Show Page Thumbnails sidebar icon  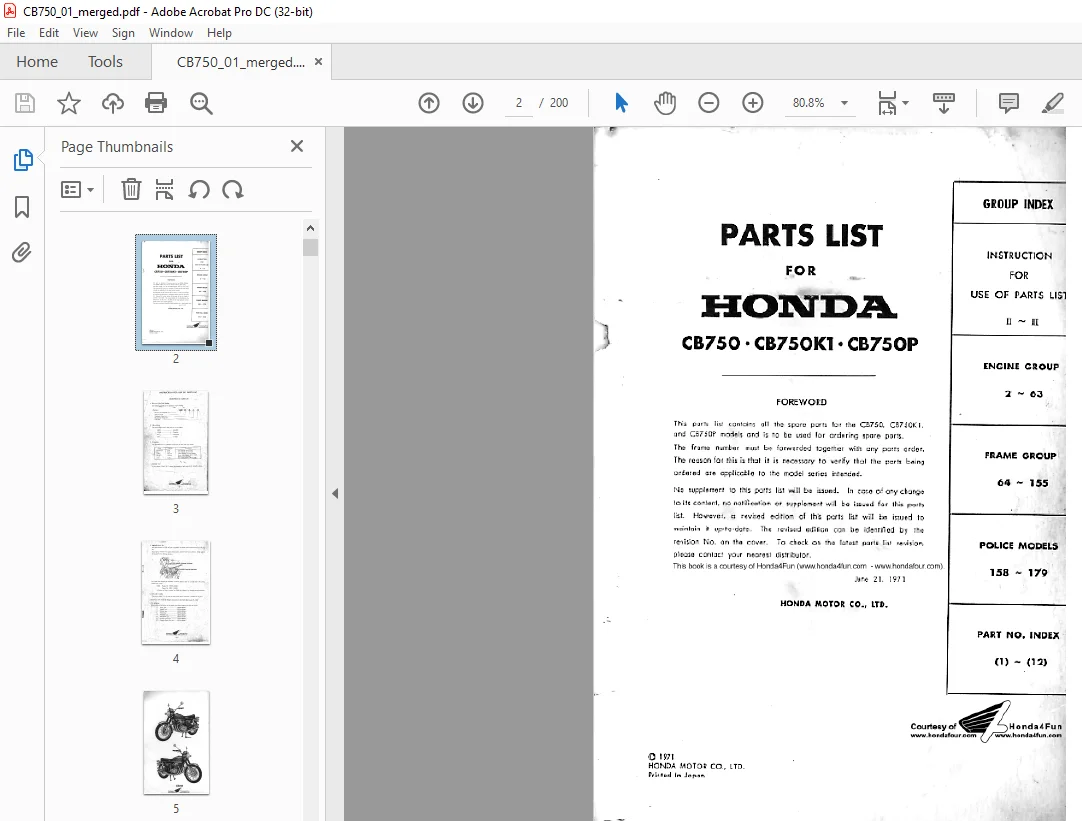[x=23, y=160]
